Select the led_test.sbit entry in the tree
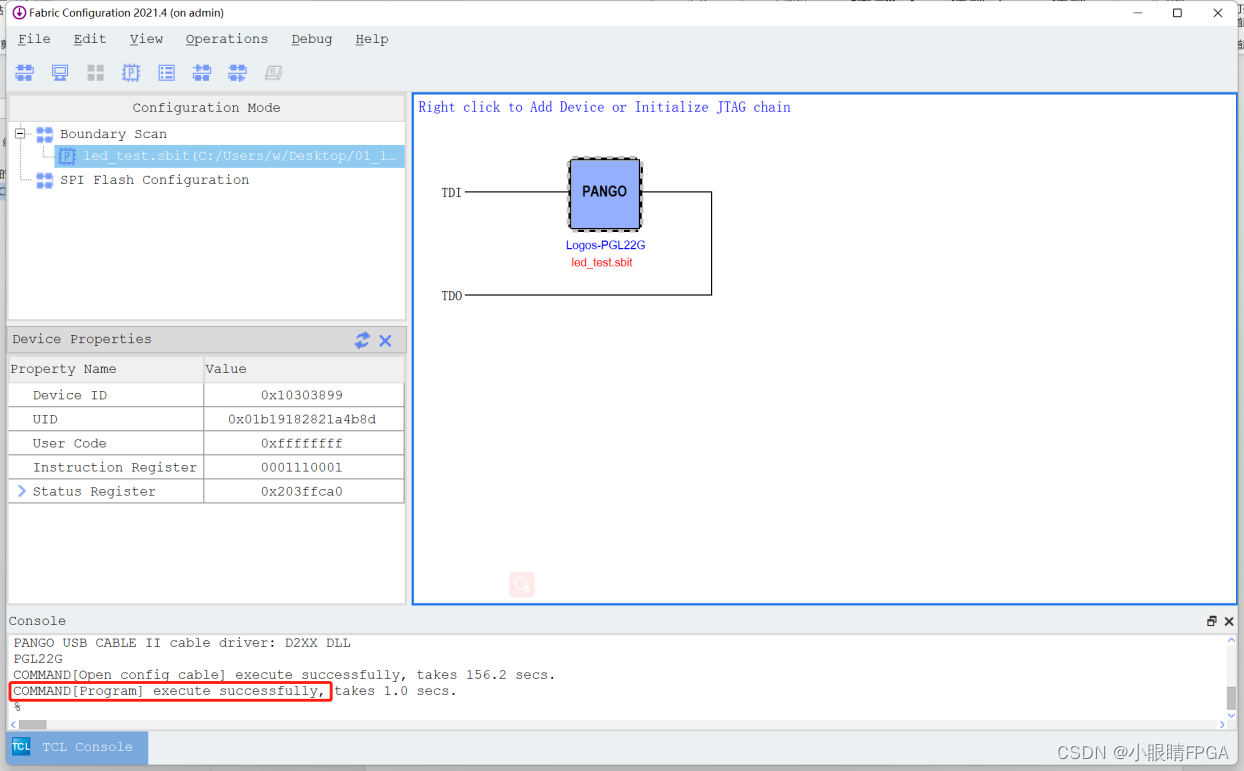Screen dimensions: 1244x771 (x=240, y=156)
